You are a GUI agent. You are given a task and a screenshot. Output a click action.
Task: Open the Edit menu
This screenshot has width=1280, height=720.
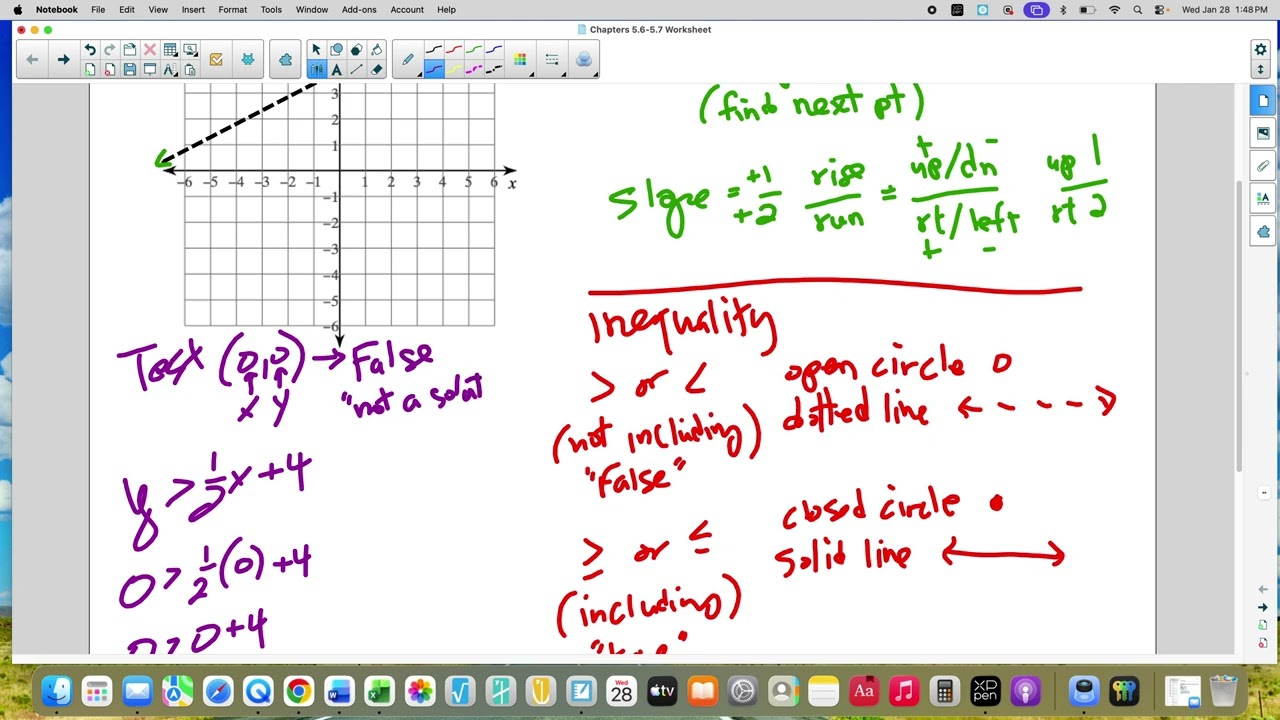(x=127, y=10)
